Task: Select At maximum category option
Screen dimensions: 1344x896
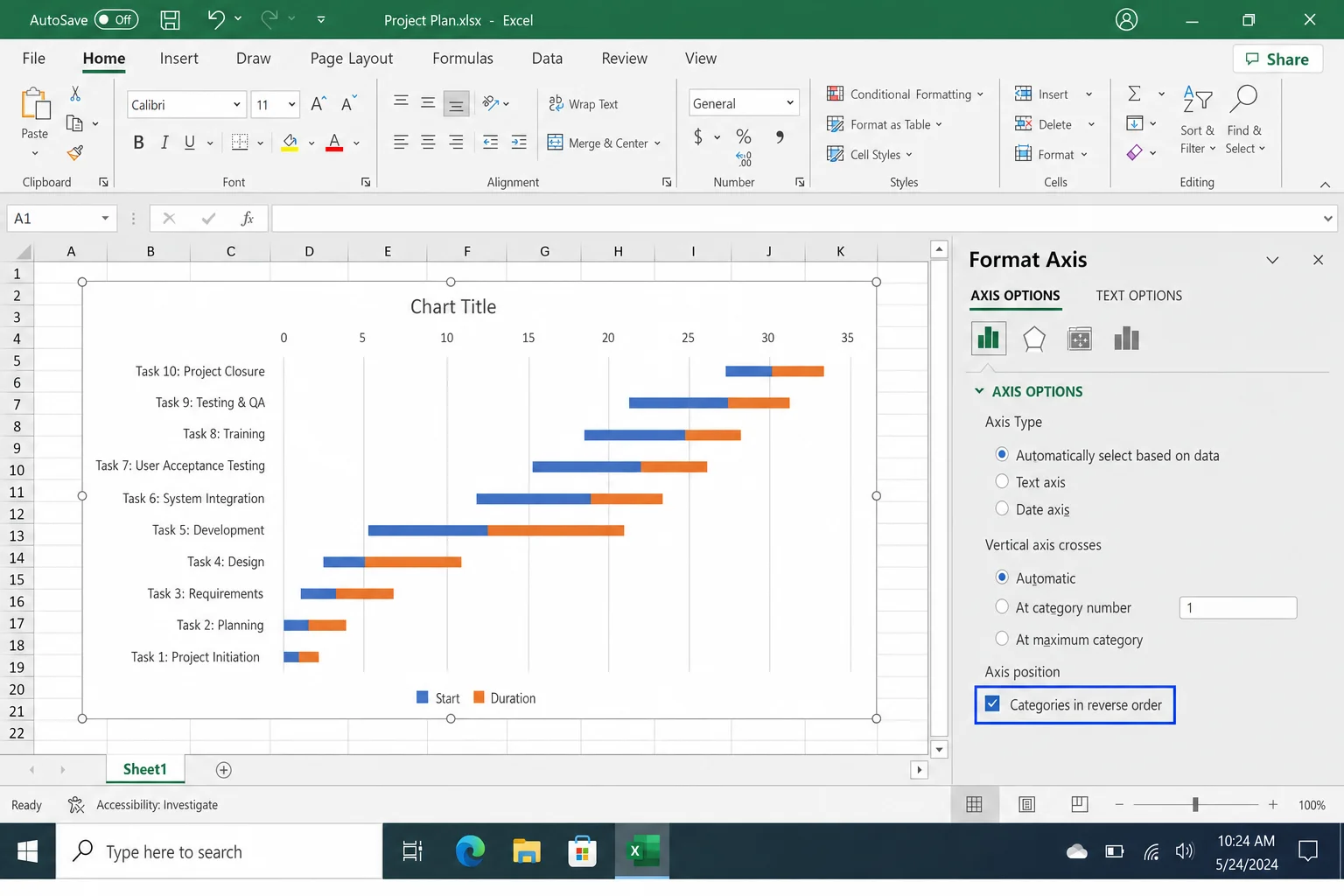Action: [x=1002, y=639]
